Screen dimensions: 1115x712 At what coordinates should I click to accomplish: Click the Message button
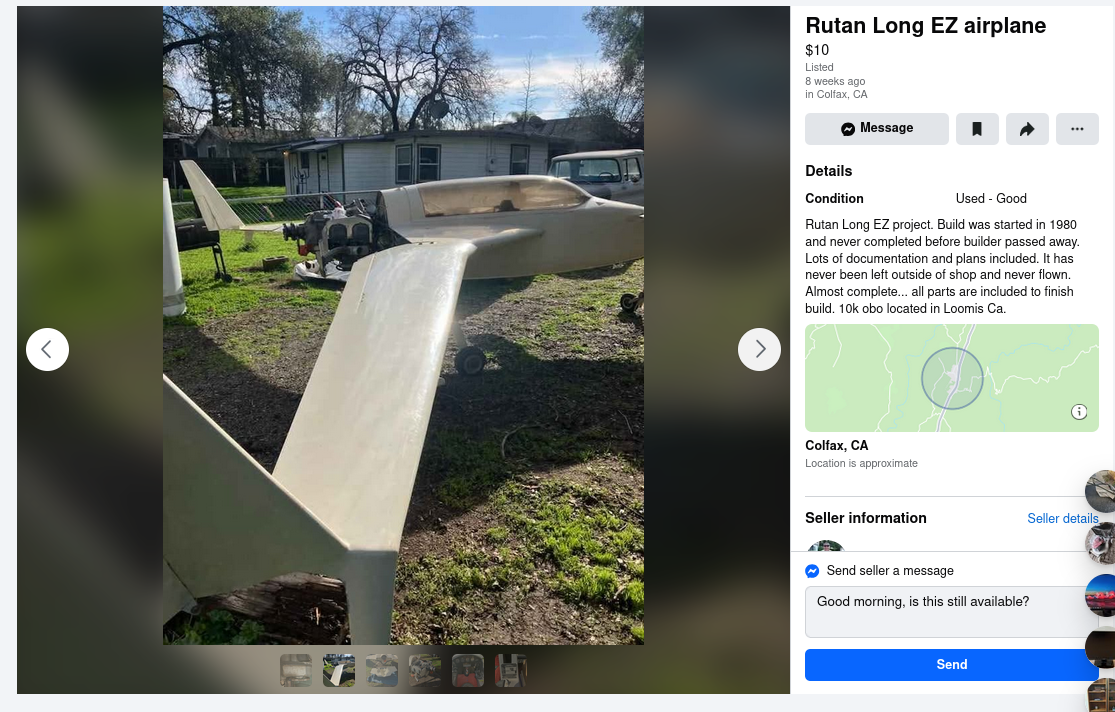pyautogui.click(x=877, y=129)
